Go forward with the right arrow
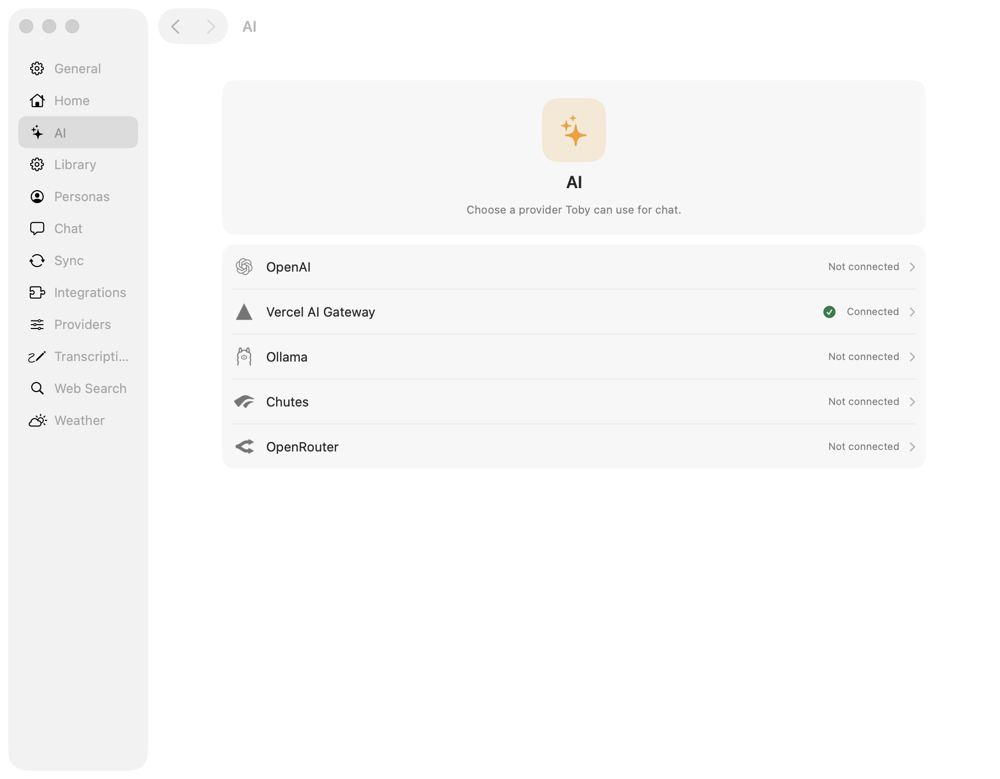This screenshot has width=1000, height=779. [x=210, y=26]
